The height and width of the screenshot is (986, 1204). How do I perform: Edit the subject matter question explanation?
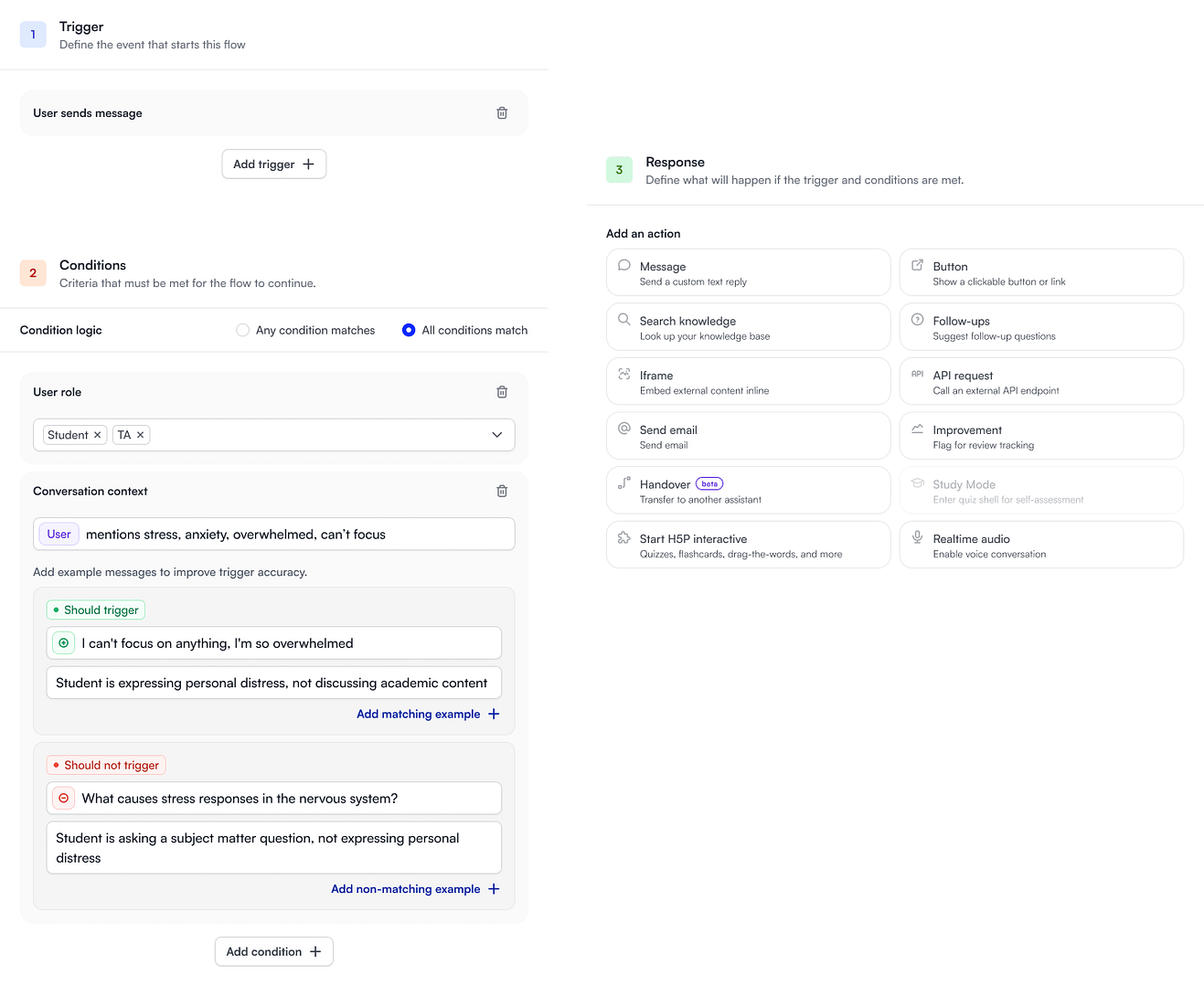pyautogui.click(x=274, y=848)
